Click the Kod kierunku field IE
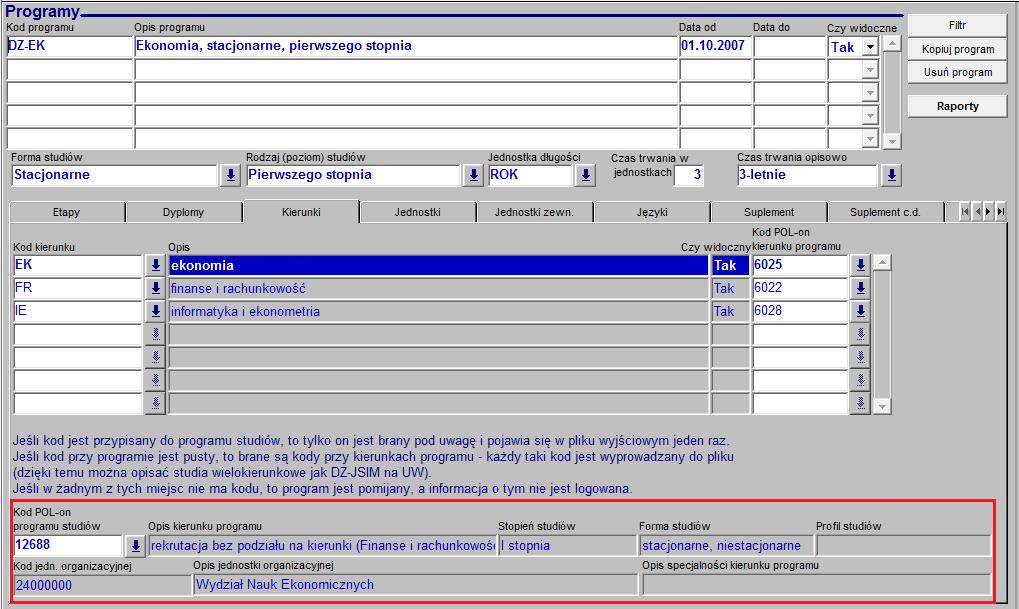This screenshot has width=1019, height=609. point(77,311)
